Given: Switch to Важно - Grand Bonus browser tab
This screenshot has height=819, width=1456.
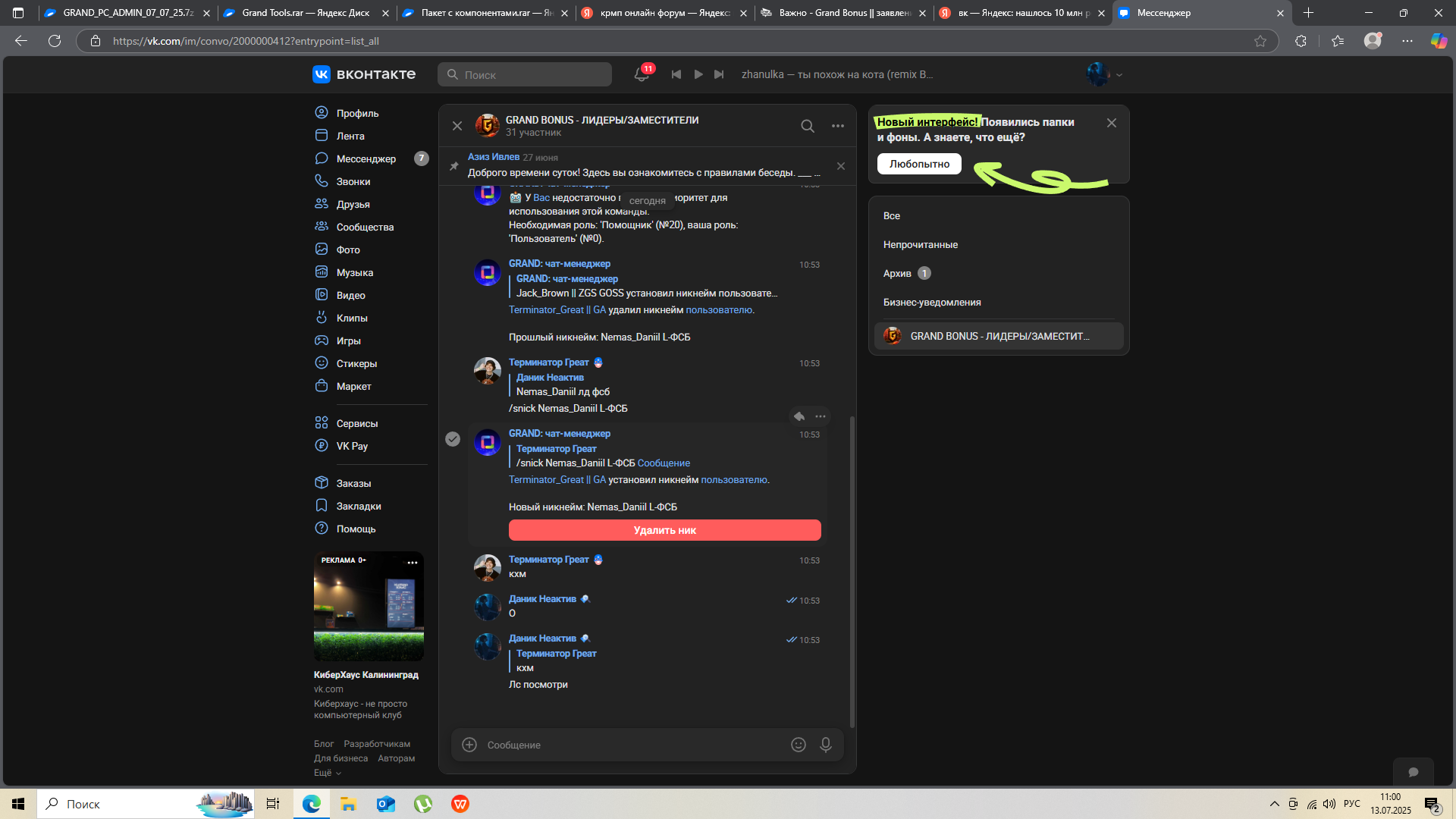Looking at the screenshot, I should pos(844,13).
